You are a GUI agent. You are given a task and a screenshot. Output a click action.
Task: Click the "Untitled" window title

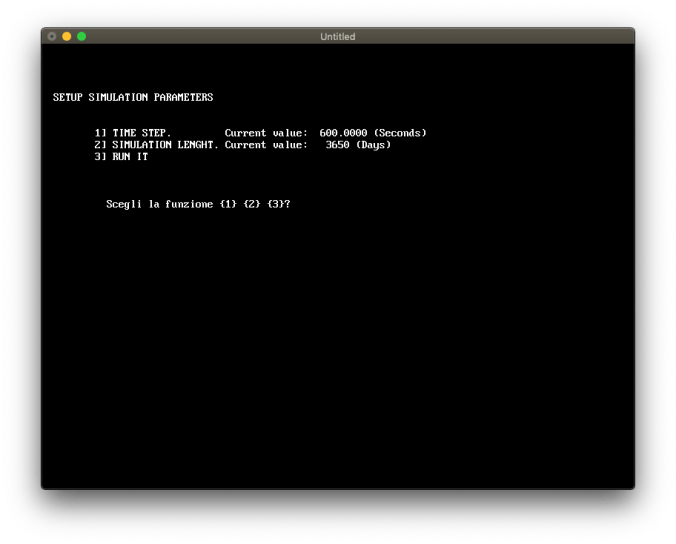337,37
